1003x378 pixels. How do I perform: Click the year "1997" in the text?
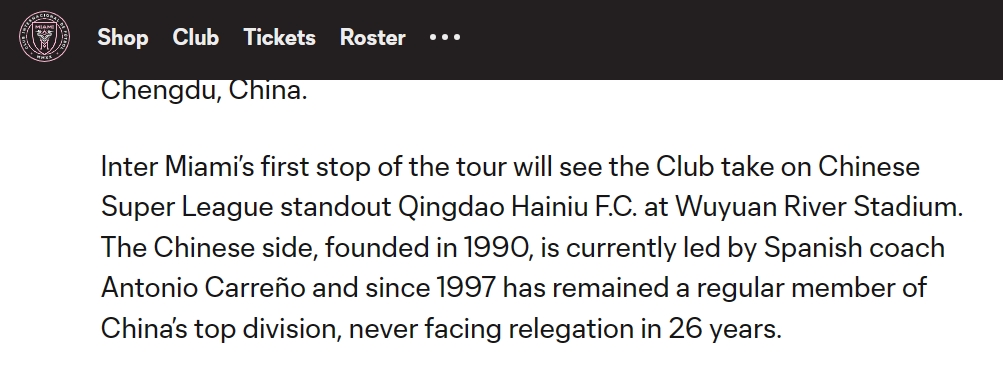[x=466, y=288]
